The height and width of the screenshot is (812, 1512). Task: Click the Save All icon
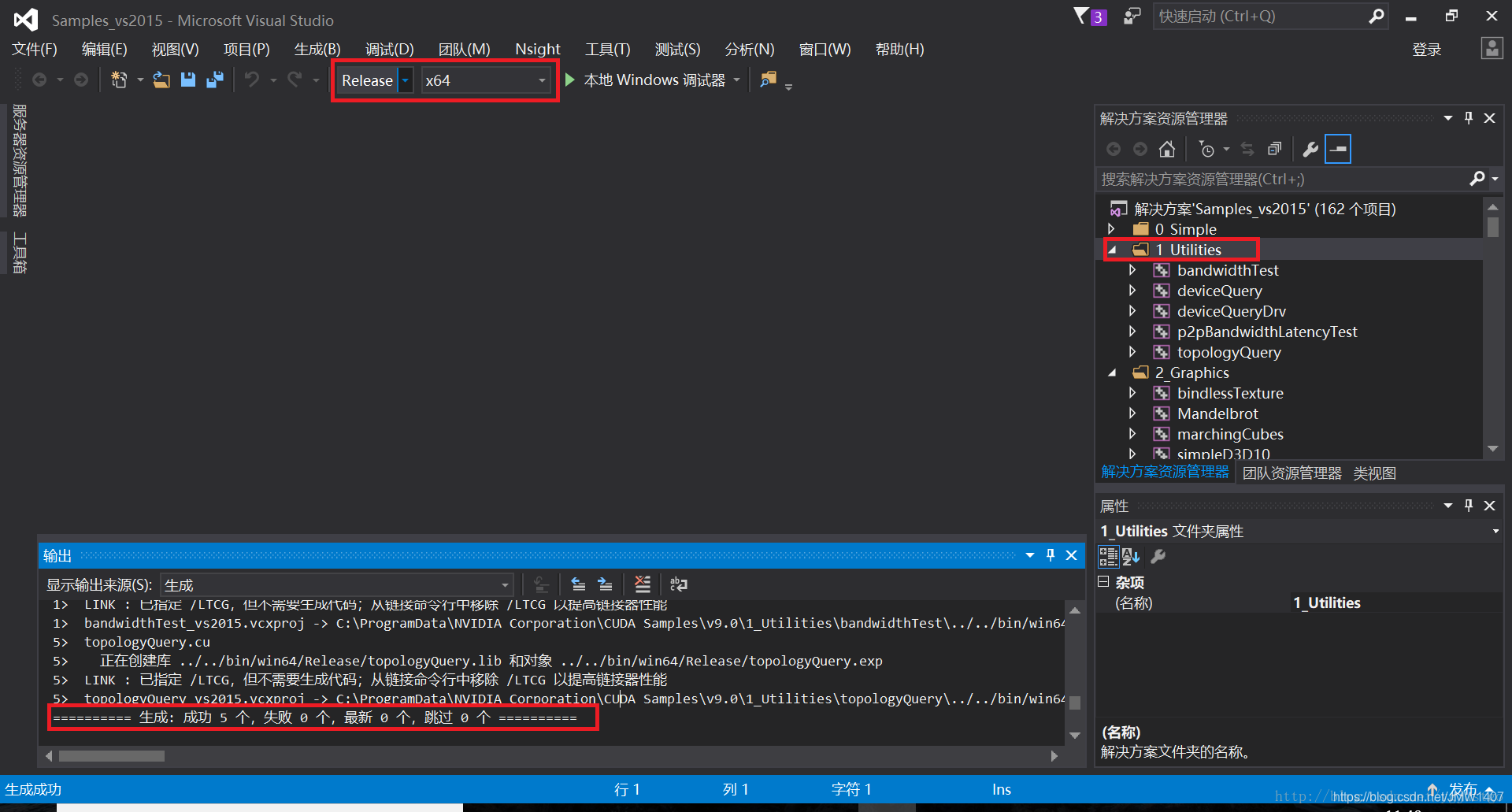point(214,80)
